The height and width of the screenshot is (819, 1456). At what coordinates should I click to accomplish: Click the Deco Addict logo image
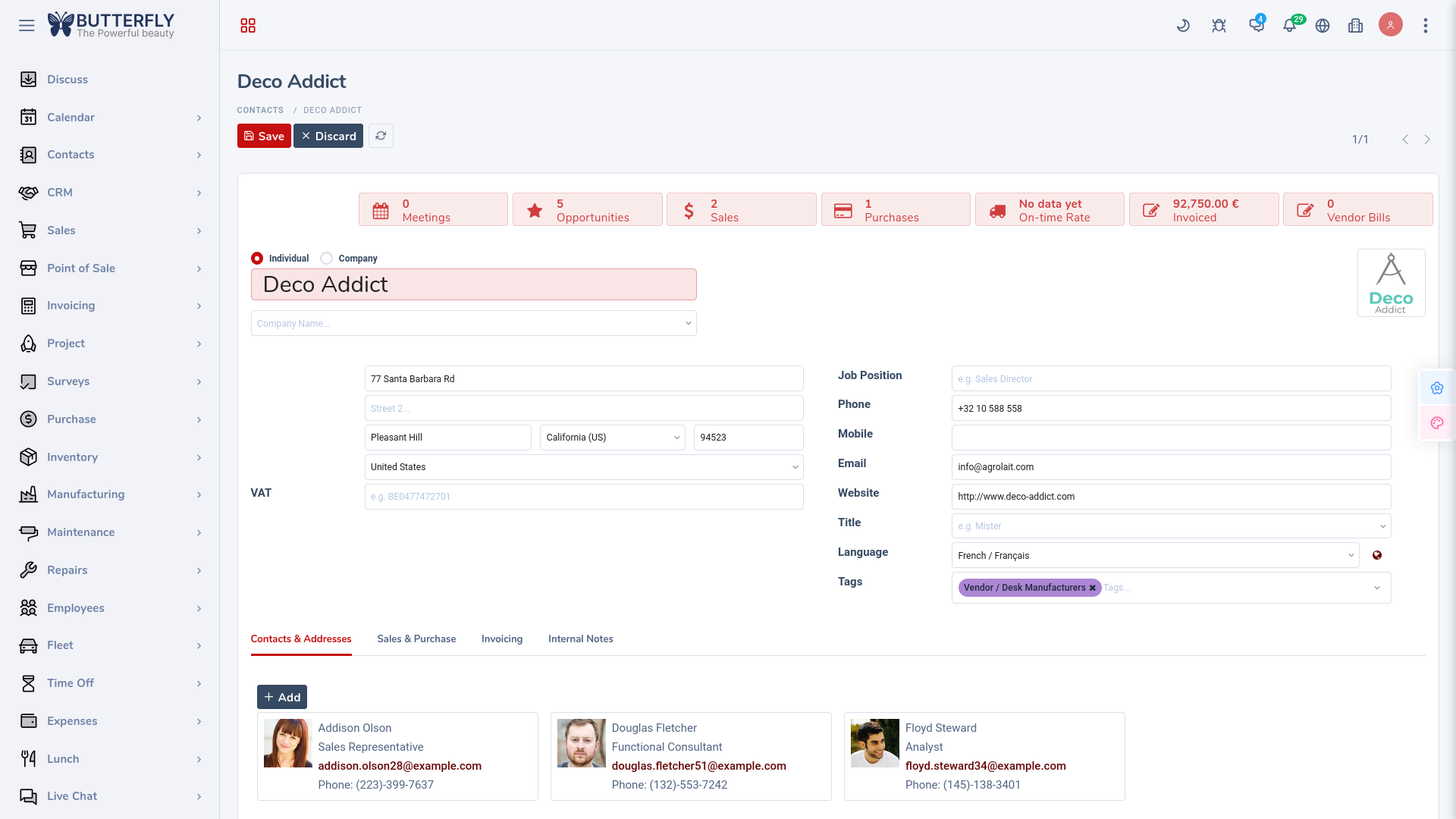click(1391, 283)
